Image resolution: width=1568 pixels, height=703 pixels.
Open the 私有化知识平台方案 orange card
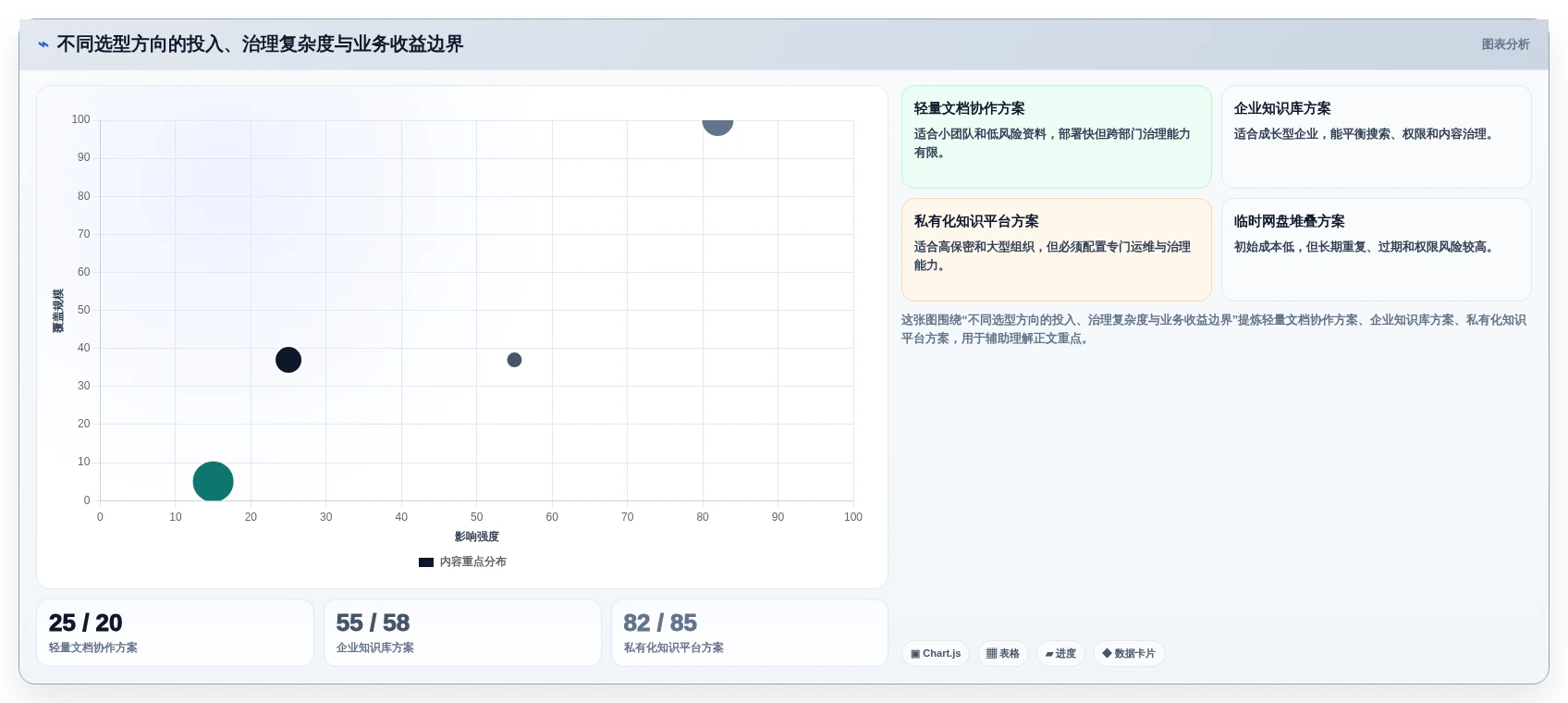click(1056, 250)
